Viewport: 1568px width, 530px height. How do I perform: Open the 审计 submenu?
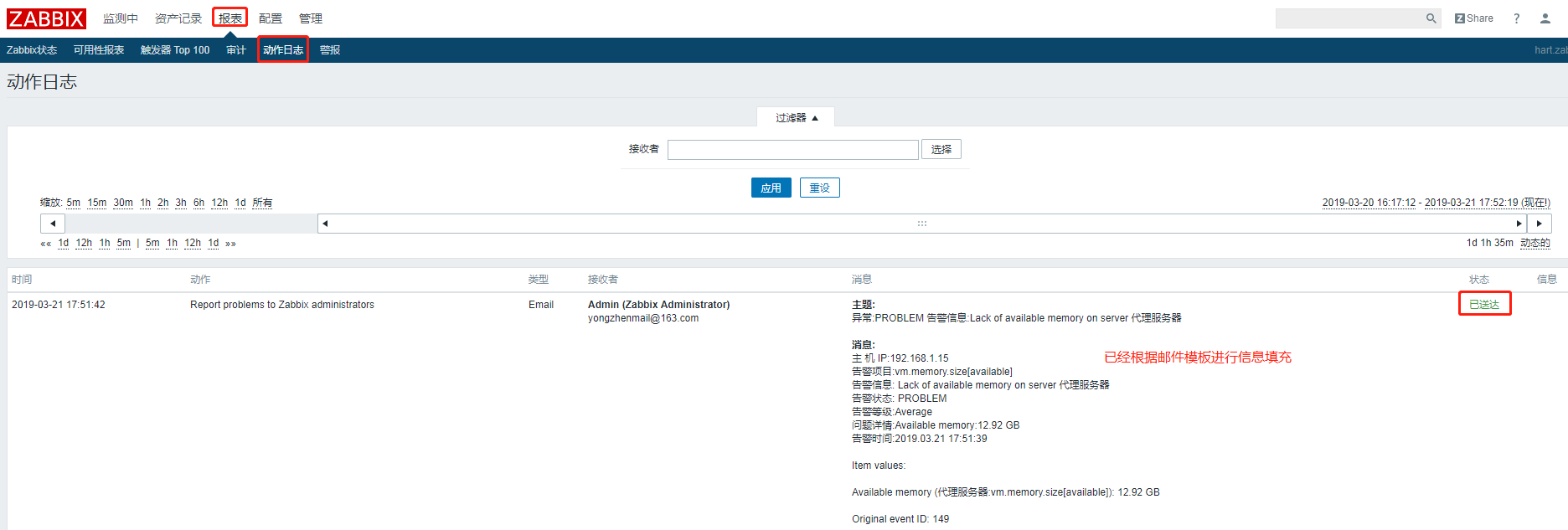236,50
